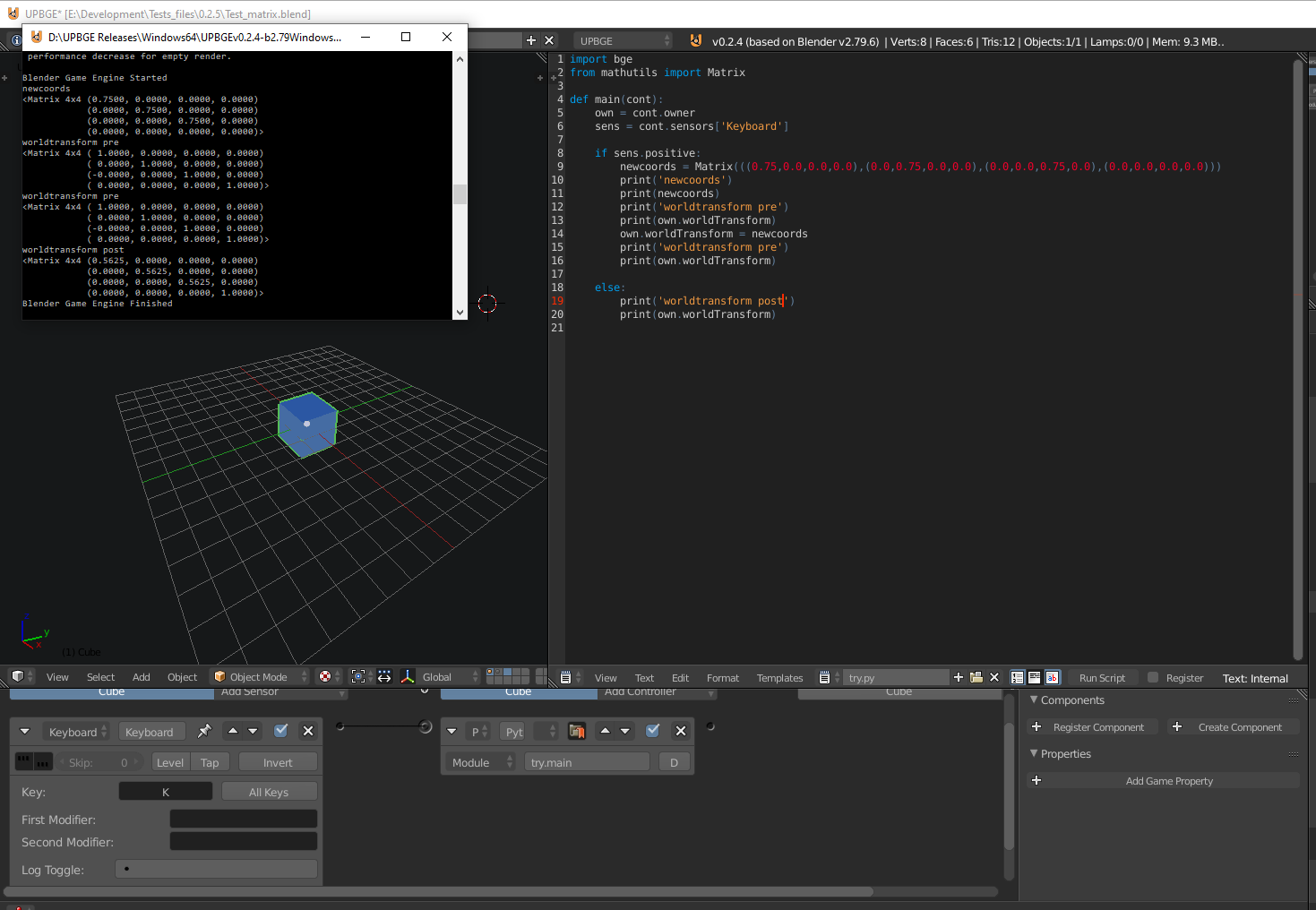Screen dimensions: 1316x910
Task: Click the horizontal scrollbar of logic editor
Action: coord(439,892)
